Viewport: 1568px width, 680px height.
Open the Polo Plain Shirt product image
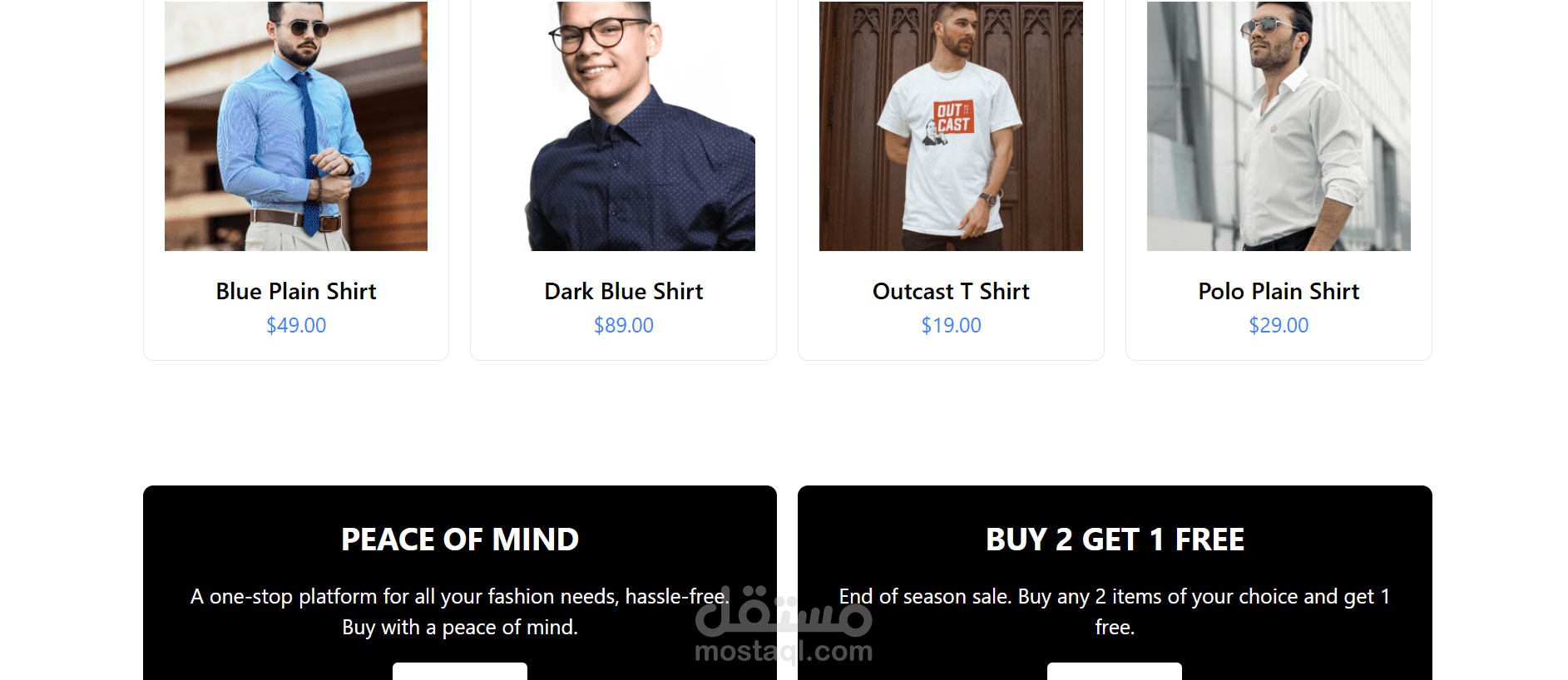pyautogui.click(x=1279, y=126)
